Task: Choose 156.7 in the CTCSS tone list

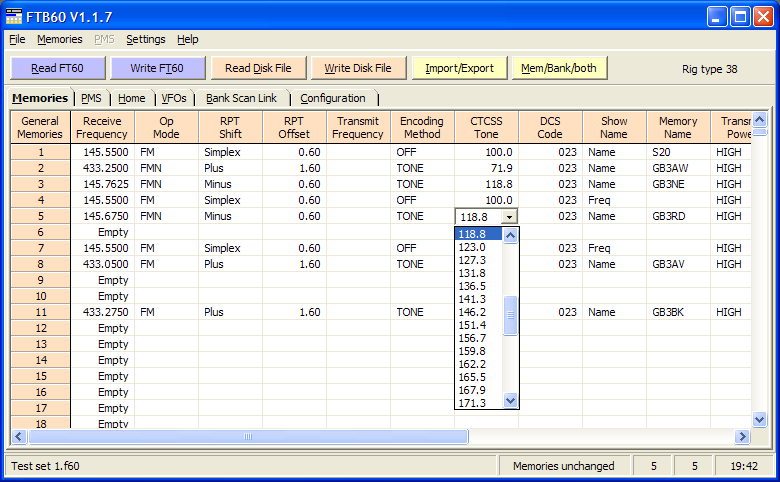Action: tap(479, 338)
